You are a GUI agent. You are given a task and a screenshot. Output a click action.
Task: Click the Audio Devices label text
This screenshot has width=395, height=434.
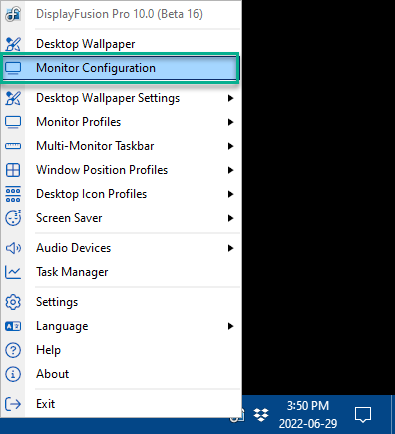tap(74, 248)
